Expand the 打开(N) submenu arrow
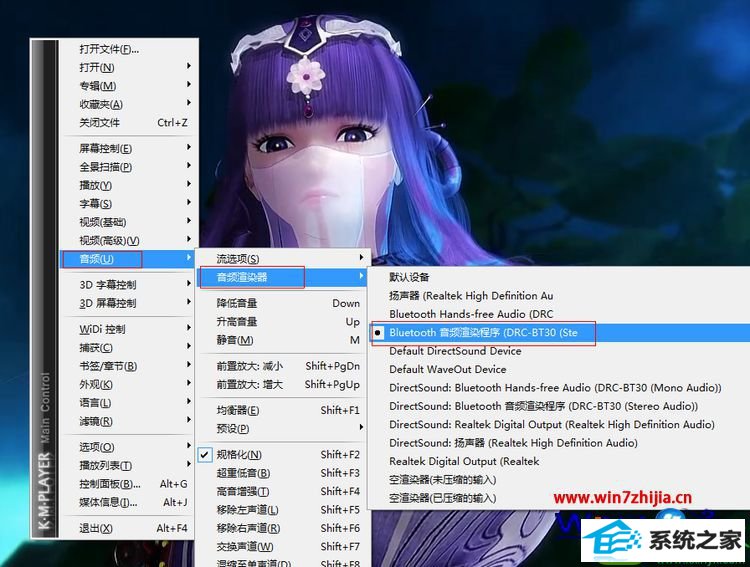The height and width of the screenshot is (567, 750). pos(189,66)
